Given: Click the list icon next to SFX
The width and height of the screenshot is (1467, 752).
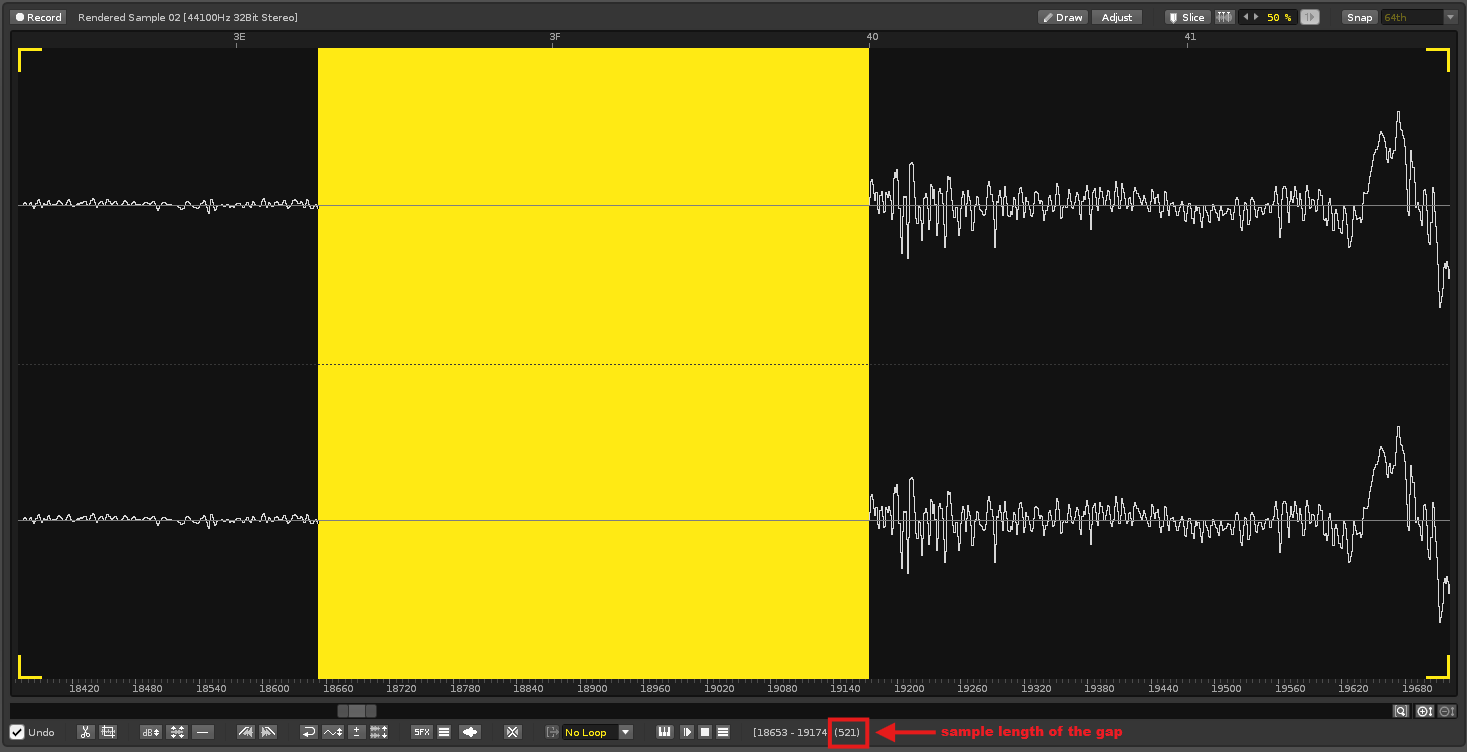Looking at the screenshot, I should (x=444, y=732).
